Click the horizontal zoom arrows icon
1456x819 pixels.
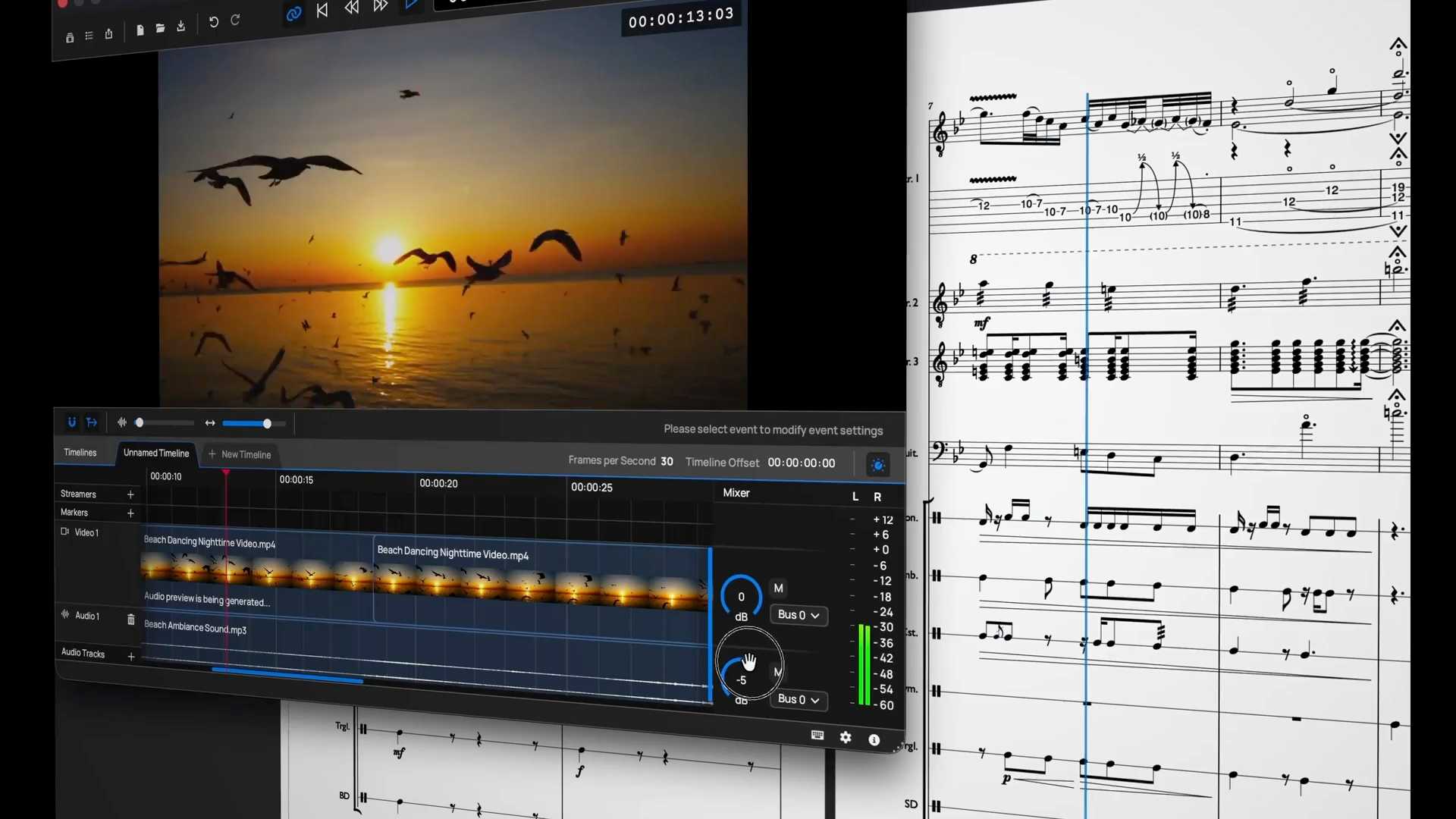click(210, 423)
